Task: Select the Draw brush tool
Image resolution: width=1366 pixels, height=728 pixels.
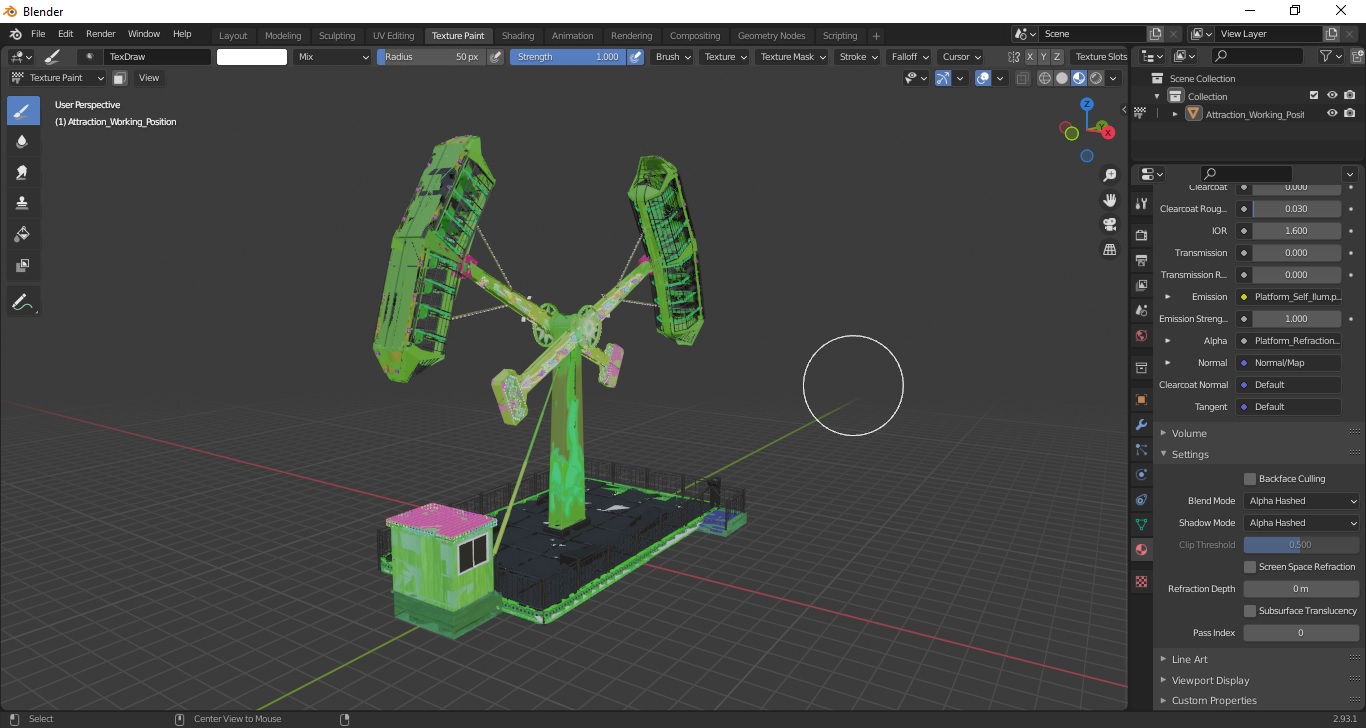Action: (x=23, y=111)
